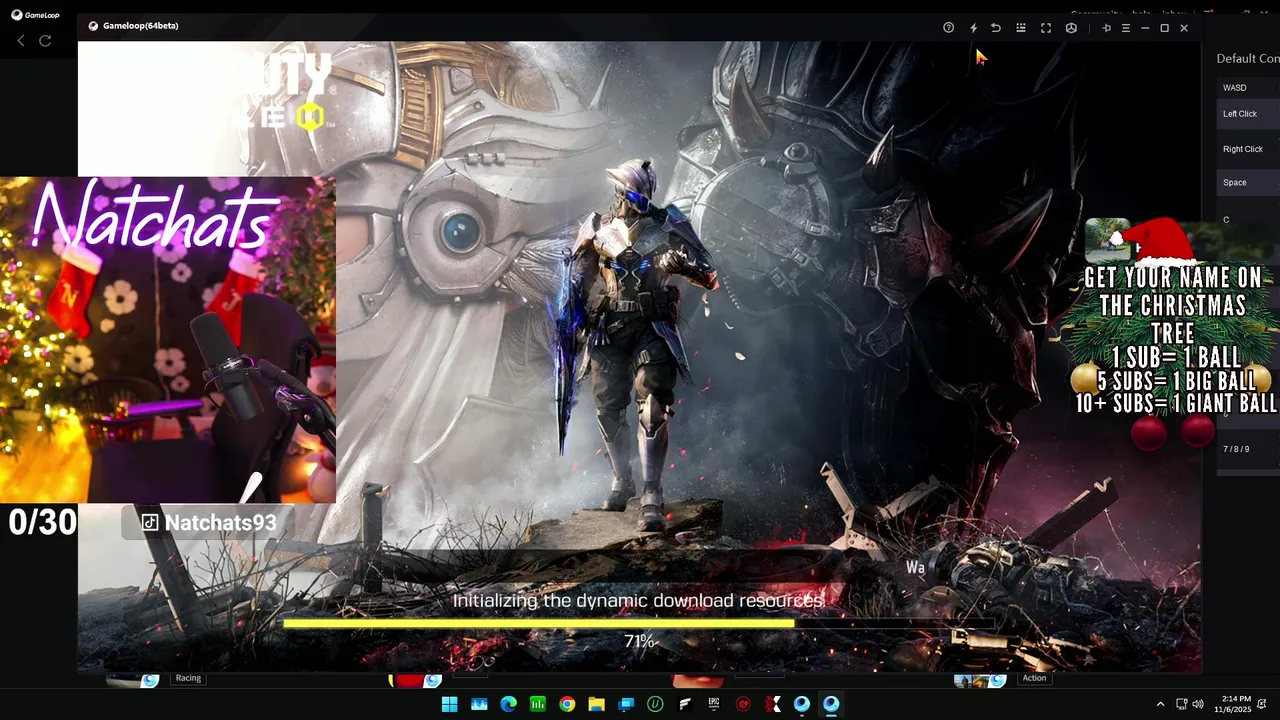Open the landscape photo widget icon in taskbar
Screen dimensions: 1280x720
479,704
